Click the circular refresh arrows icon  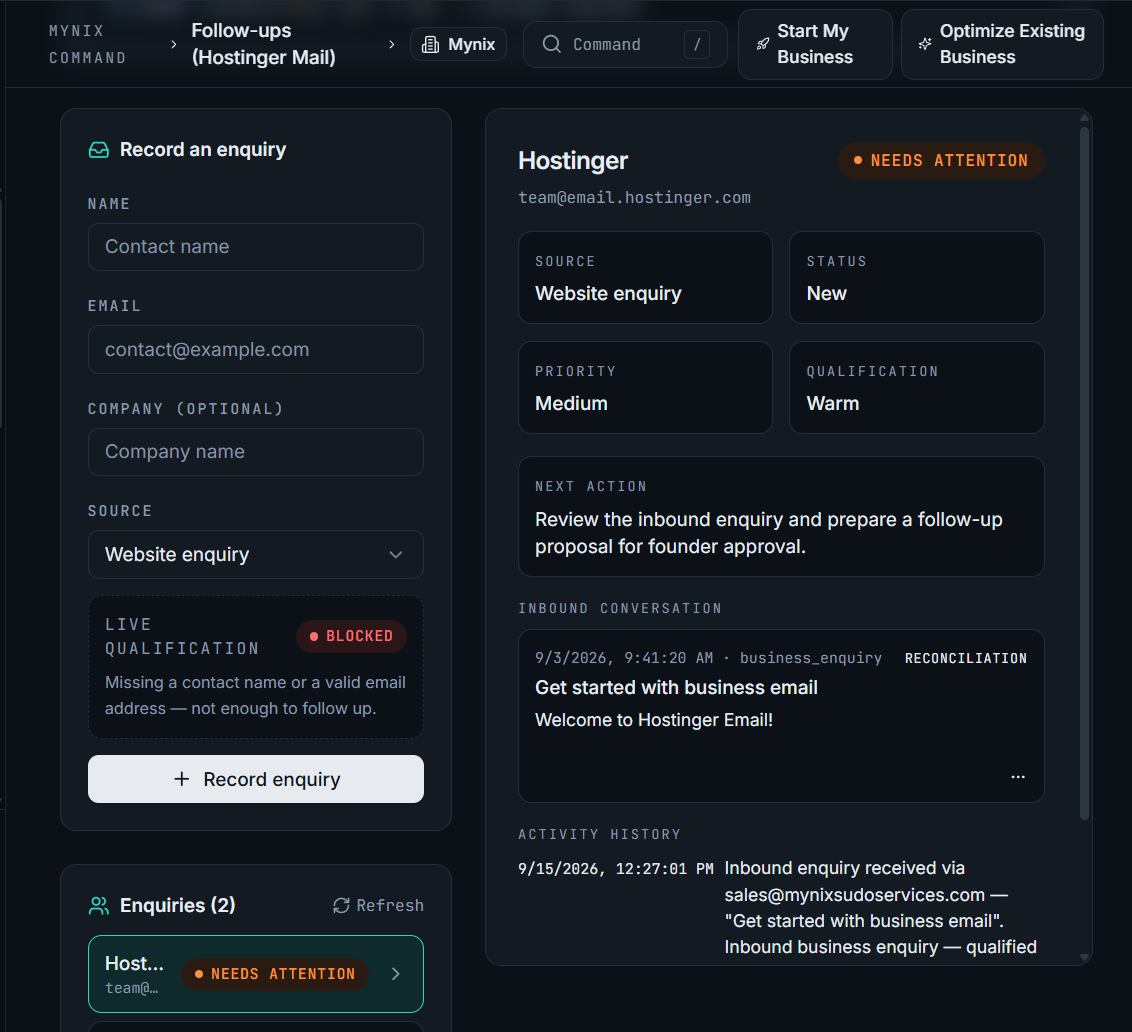pyautogui.click(x=341, y=906)
